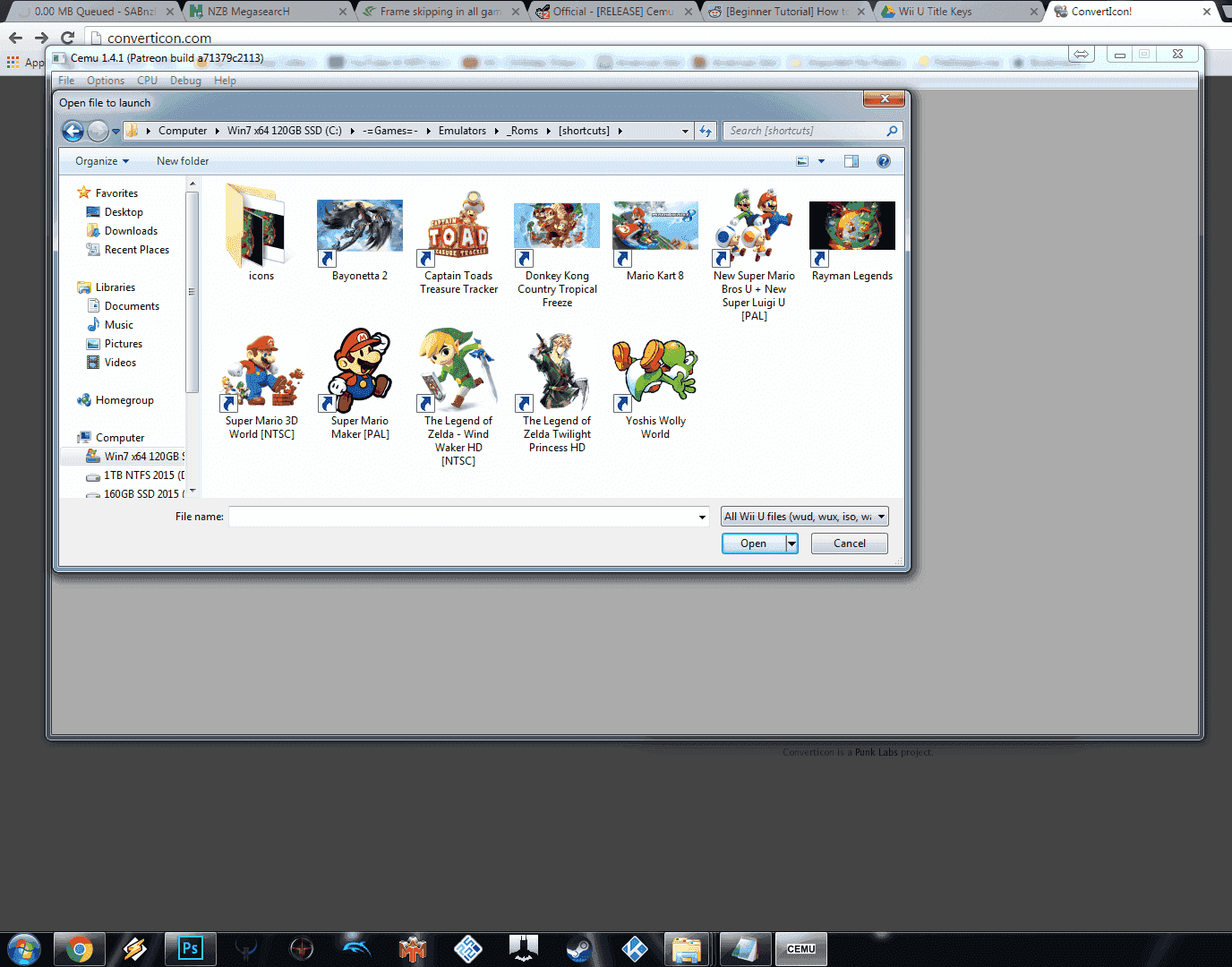
Task: Expand the Open button split arrow
Action: [791, 543]
